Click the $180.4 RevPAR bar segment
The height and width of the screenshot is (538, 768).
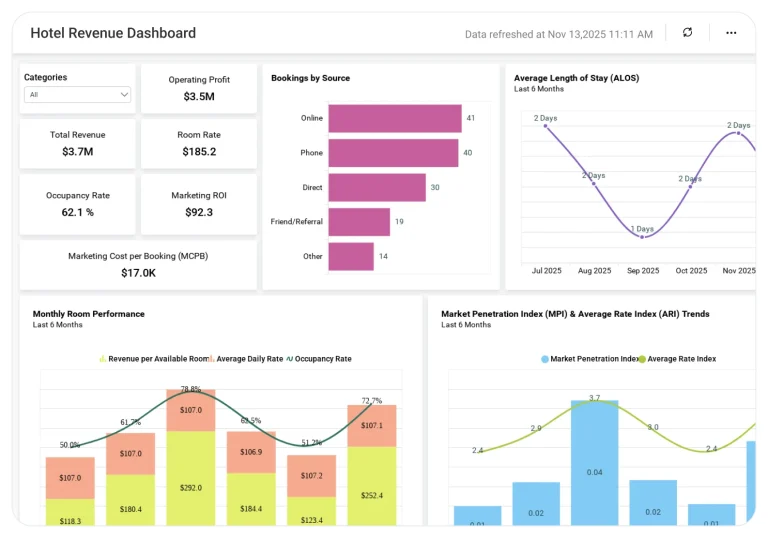(130, 500)
